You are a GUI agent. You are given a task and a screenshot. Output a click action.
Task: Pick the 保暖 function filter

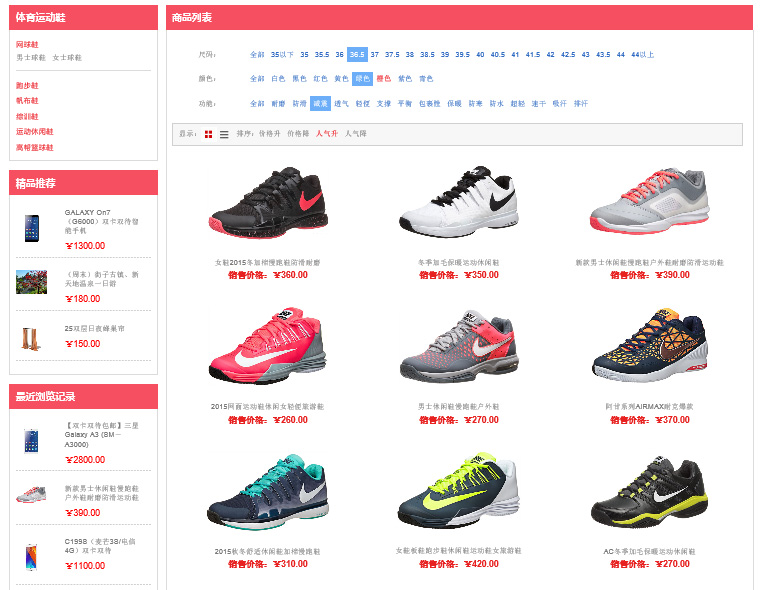[454, 103]
